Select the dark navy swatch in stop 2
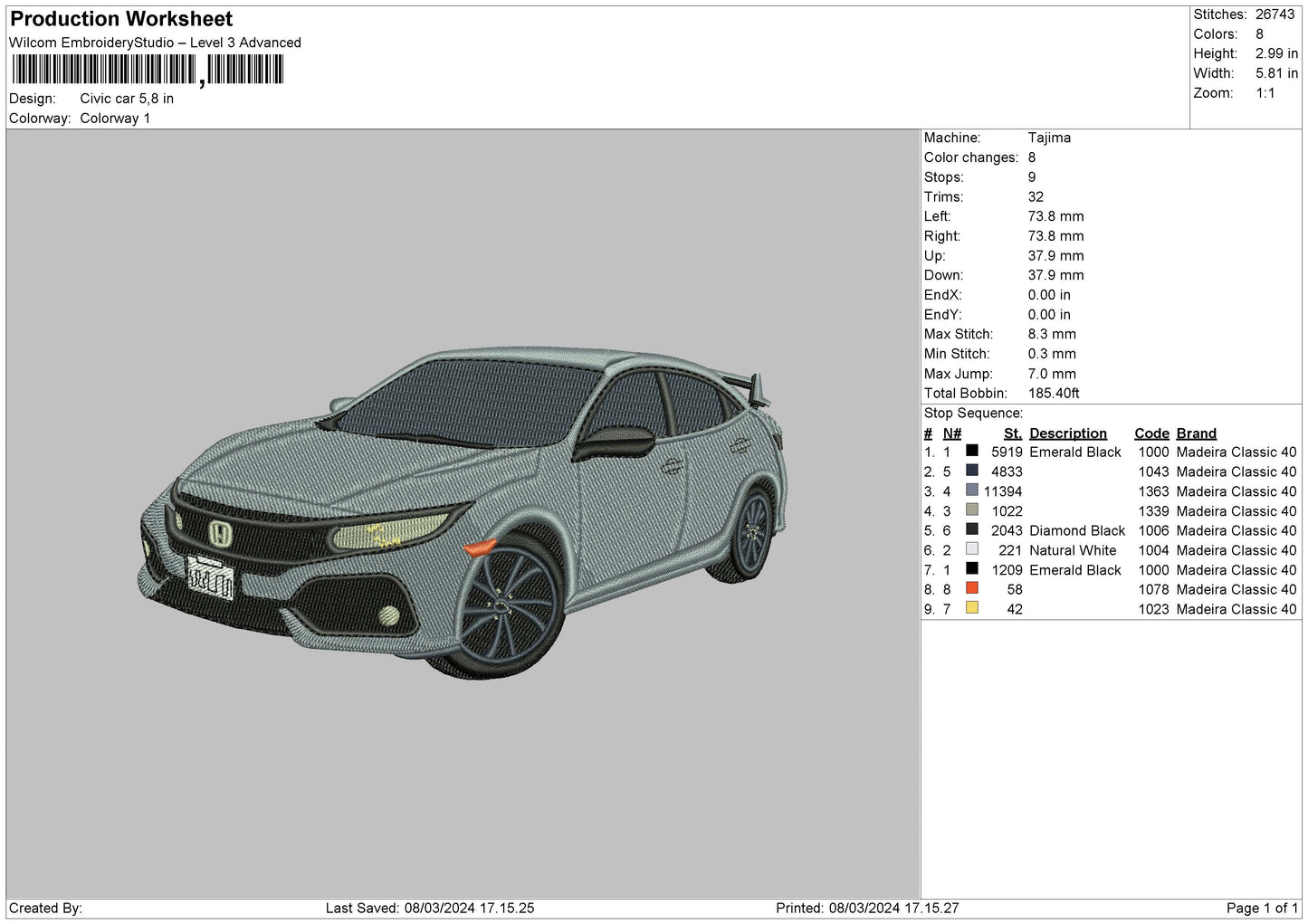The width and height of the screenshot is (1308, 924). (x=972, y=472)
